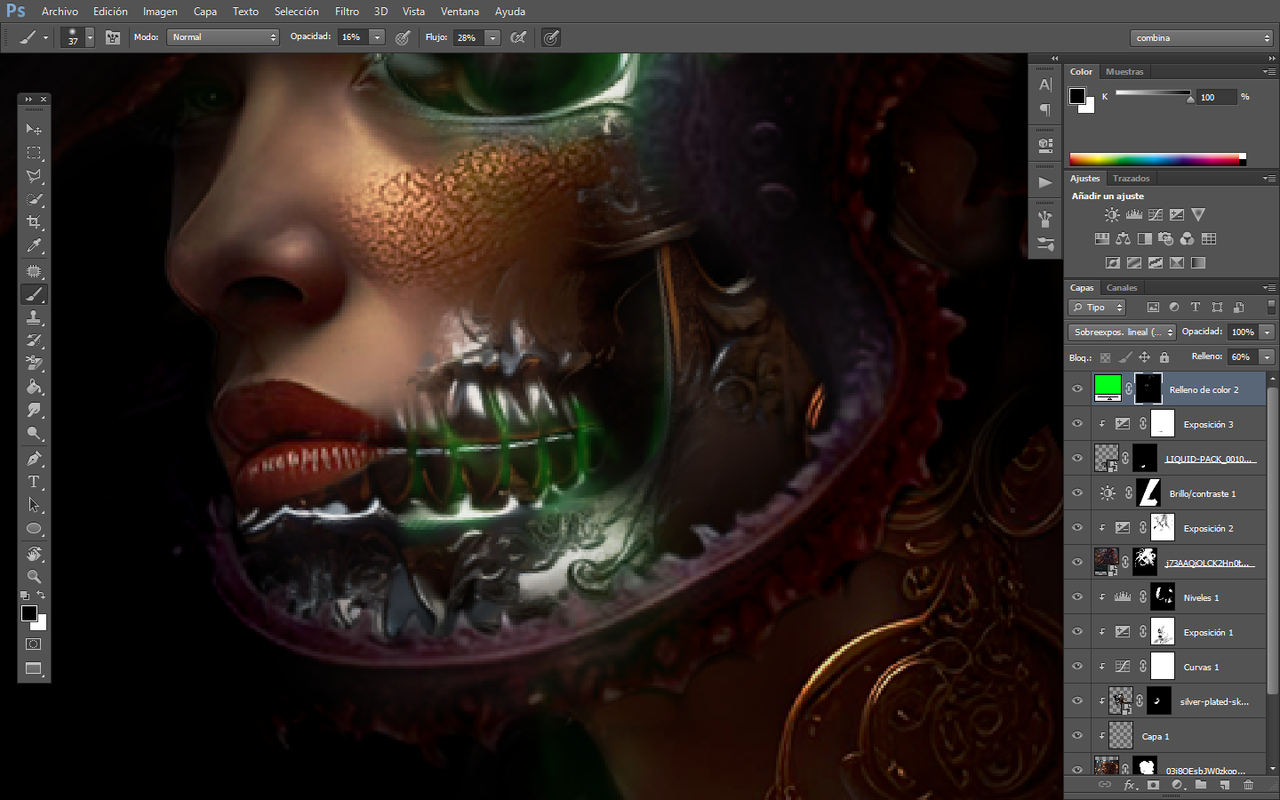Open the combina workspace dropdown

click(1203, 38)
